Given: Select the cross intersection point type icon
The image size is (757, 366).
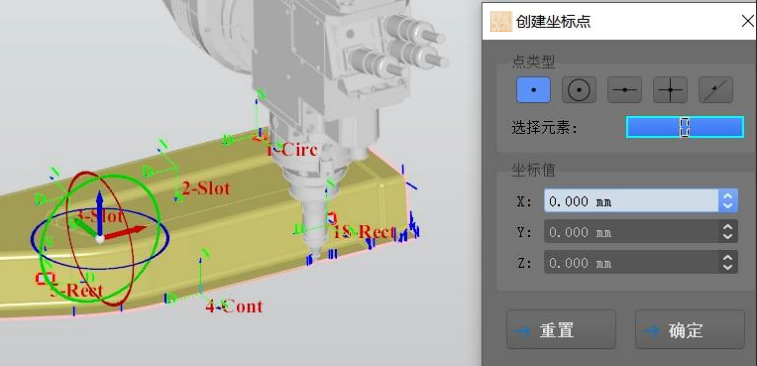Looking at the screenshot, I should 670,90.
